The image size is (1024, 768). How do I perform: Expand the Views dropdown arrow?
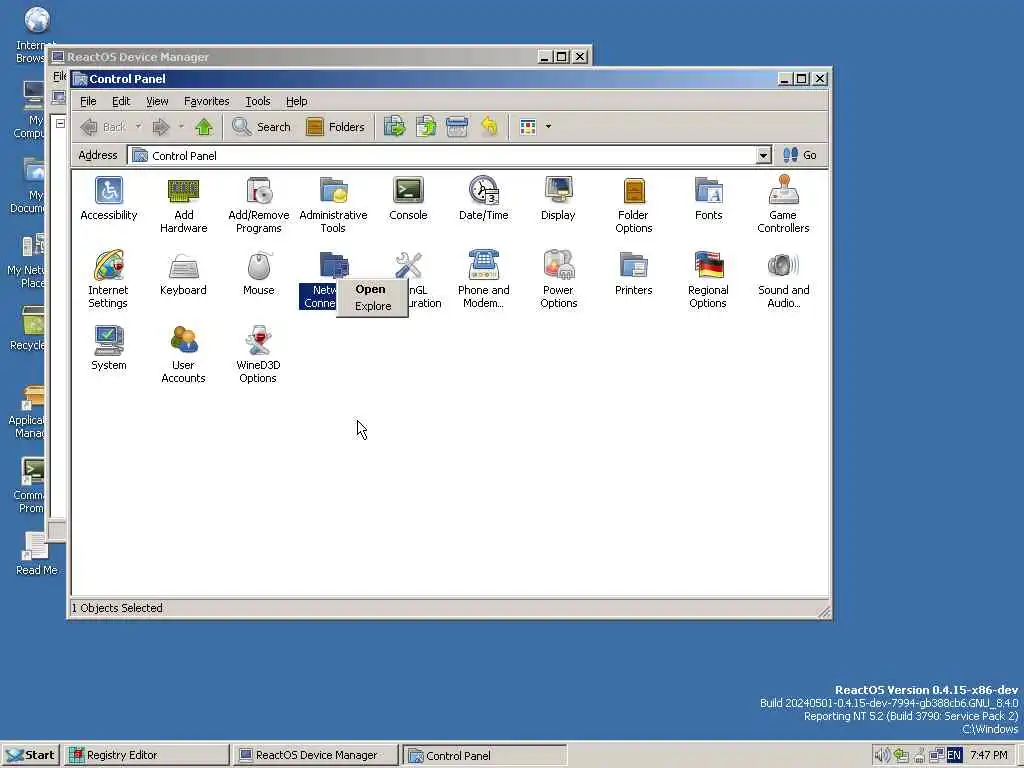click(x=548, y=127)
